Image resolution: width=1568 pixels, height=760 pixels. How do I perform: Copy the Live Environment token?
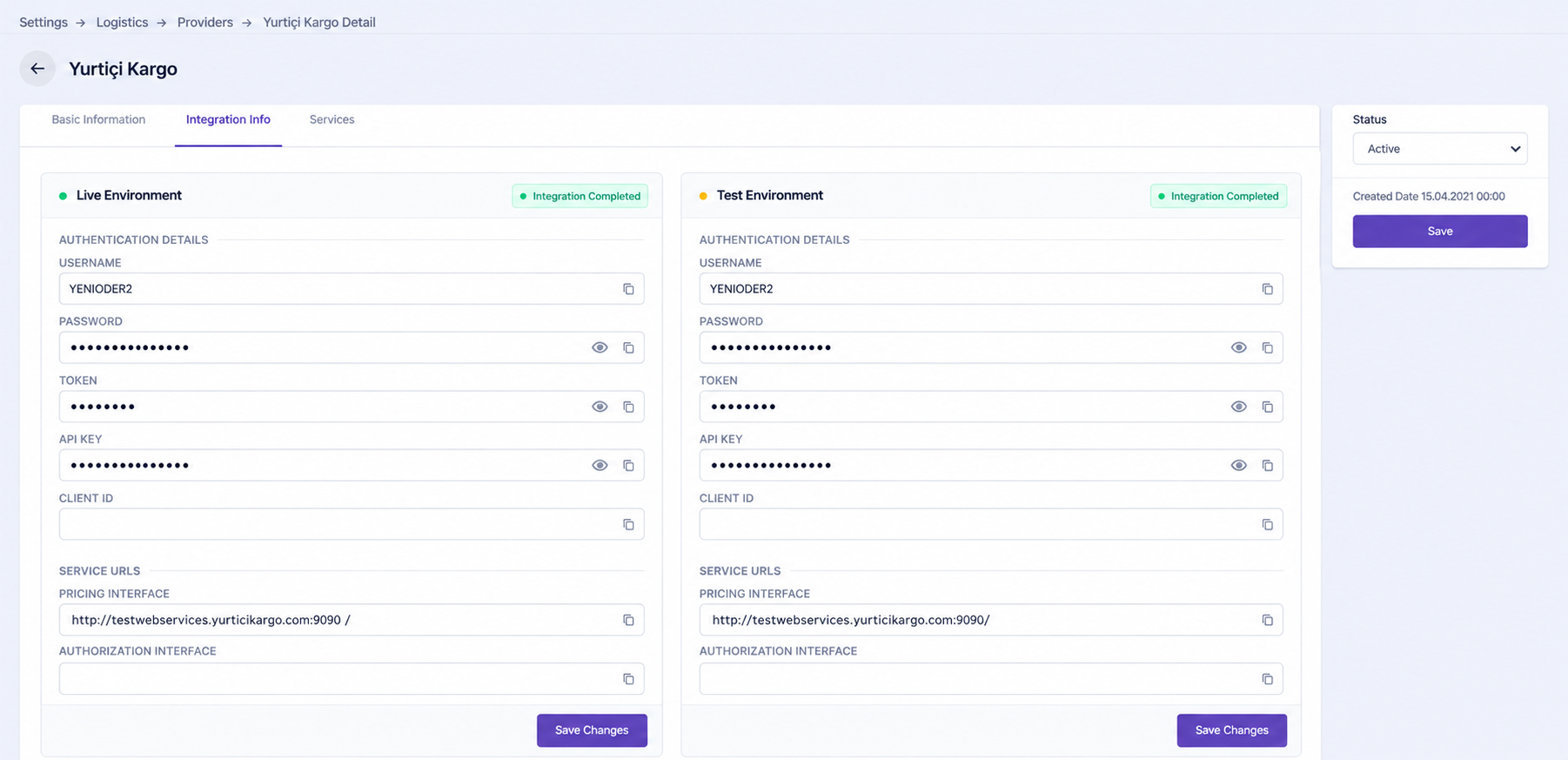(x=628, y=407)
